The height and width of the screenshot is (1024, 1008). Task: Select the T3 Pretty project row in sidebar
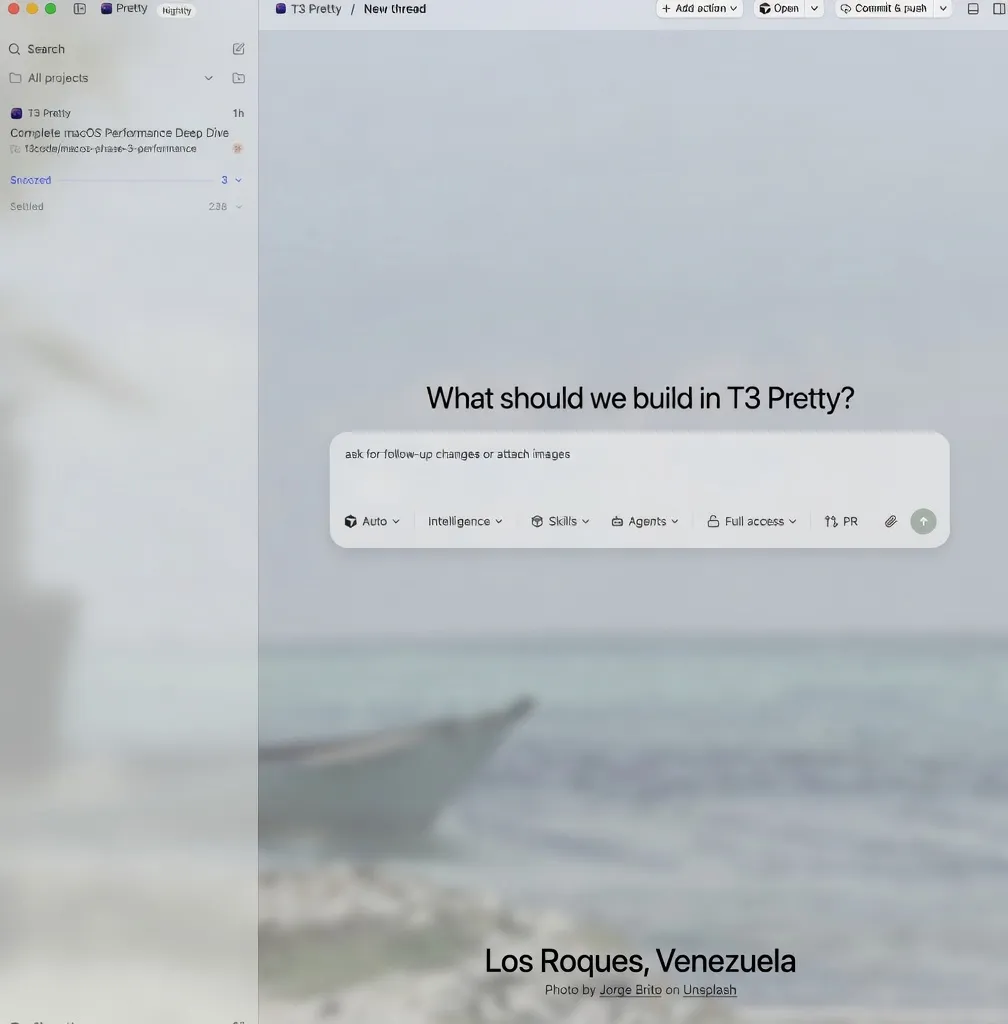[127, 113]
